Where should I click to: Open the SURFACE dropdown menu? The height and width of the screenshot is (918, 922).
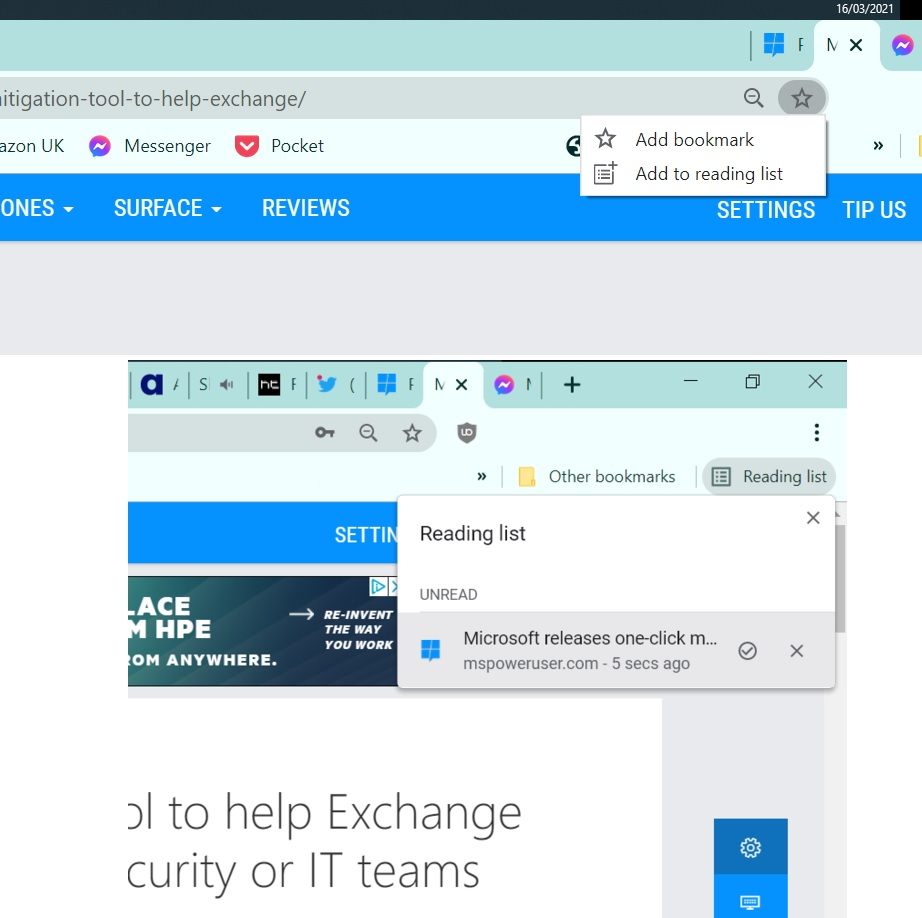pyautogui.click(x=168, y=208)
